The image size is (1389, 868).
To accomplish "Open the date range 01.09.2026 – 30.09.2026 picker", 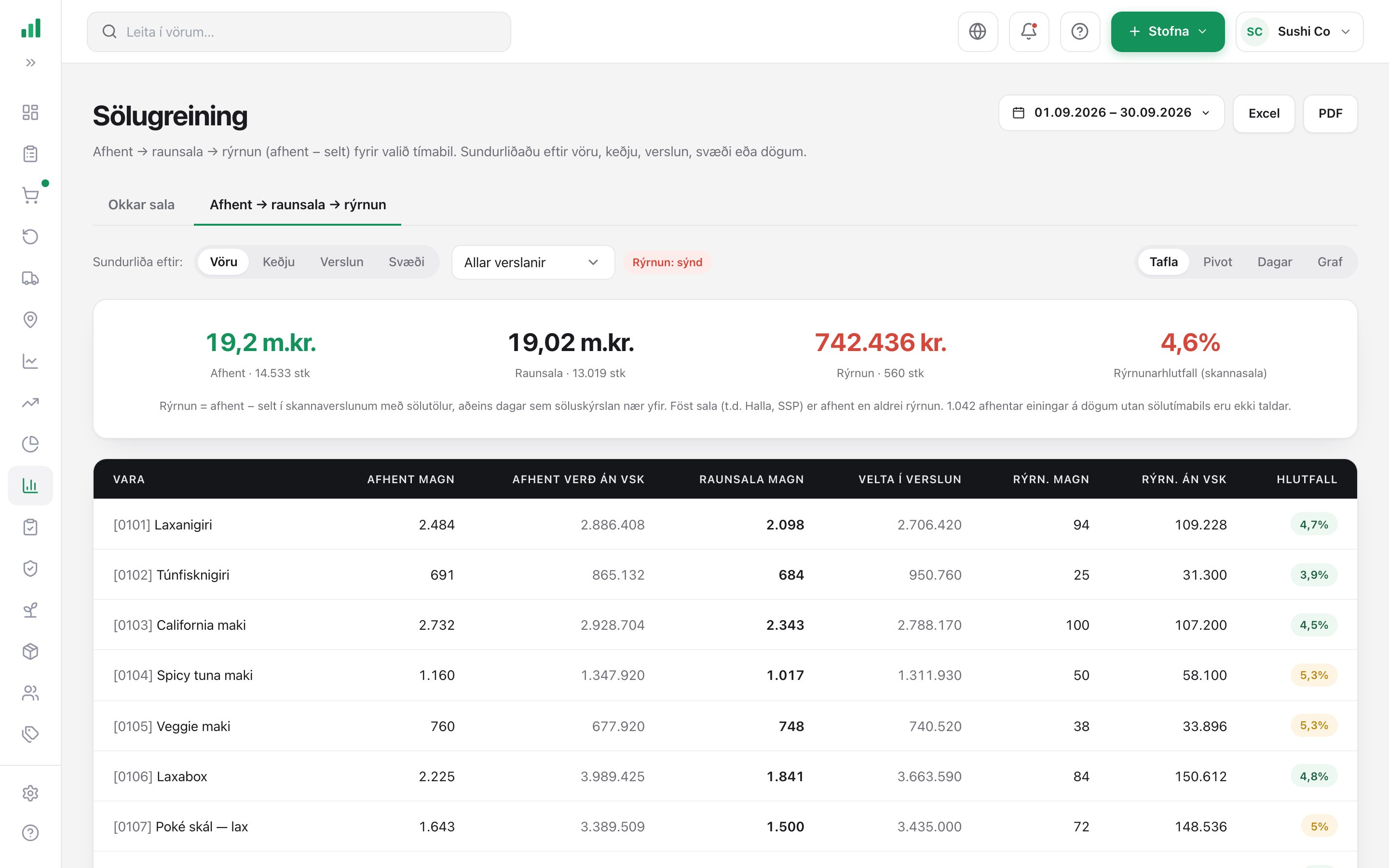I will (1111, 113).
